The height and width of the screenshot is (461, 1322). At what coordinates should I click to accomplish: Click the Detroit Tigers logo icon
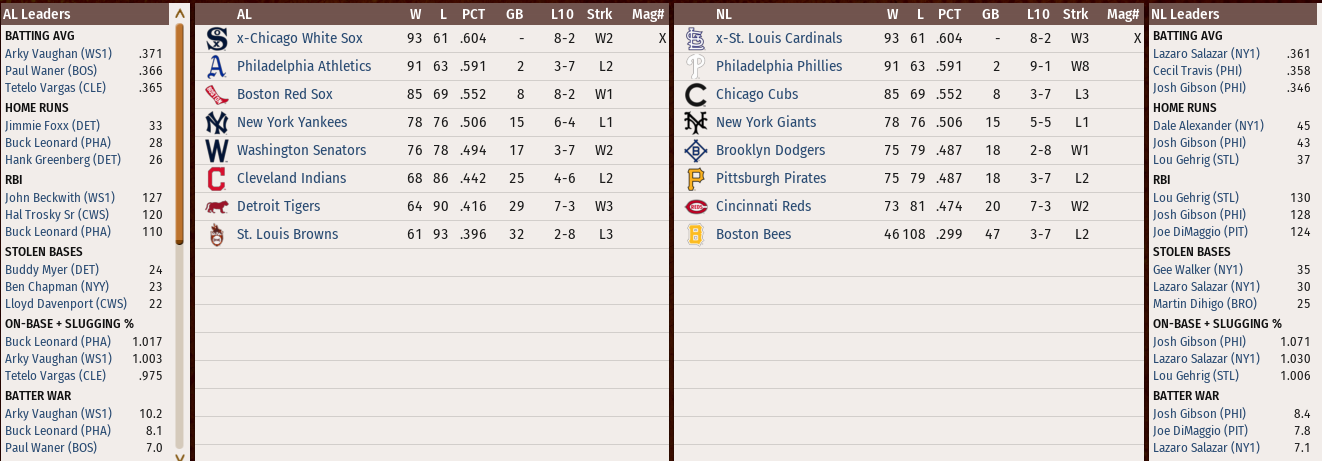[x=216, y=207]
